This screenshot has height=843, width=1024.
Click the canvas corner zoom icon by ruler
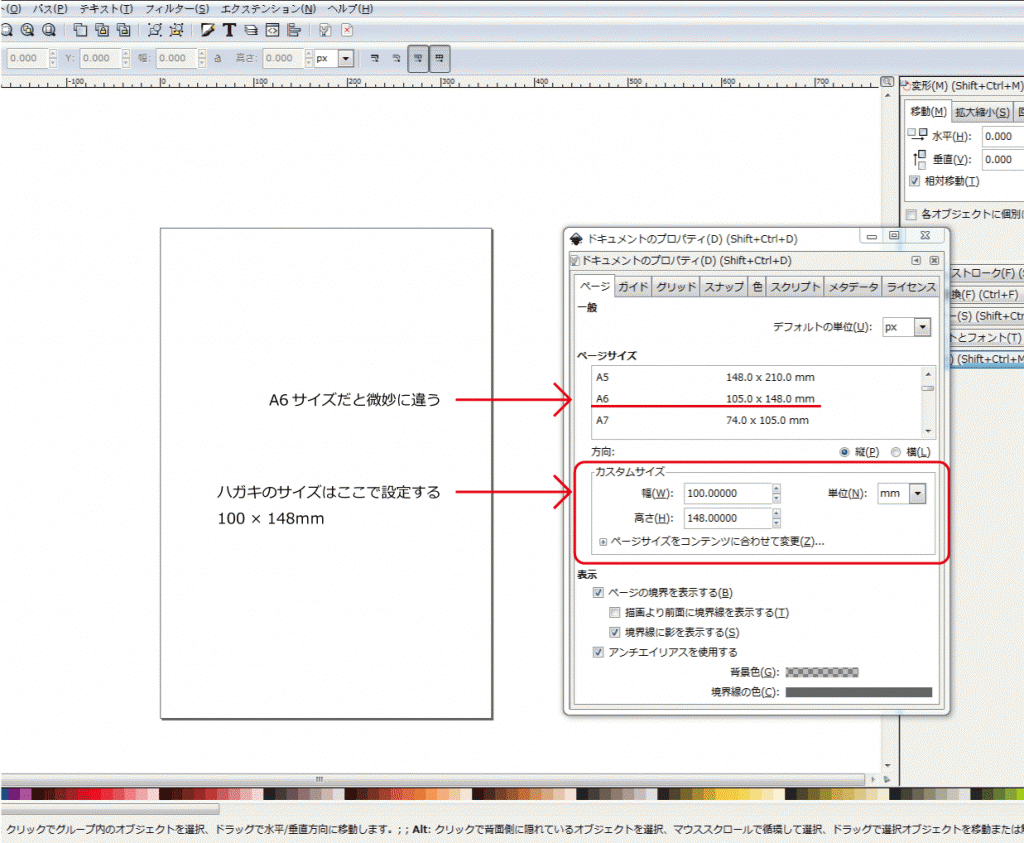point(887,82)
